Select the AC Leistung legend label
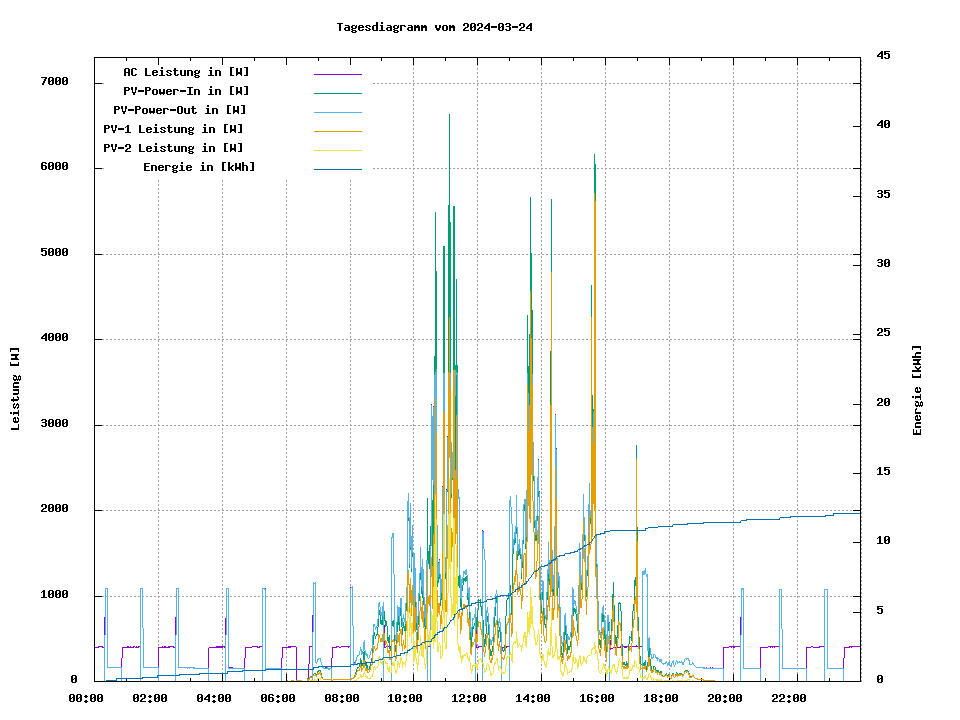The image size is (960, 720). pyautogui.click(x=186, y=72)
